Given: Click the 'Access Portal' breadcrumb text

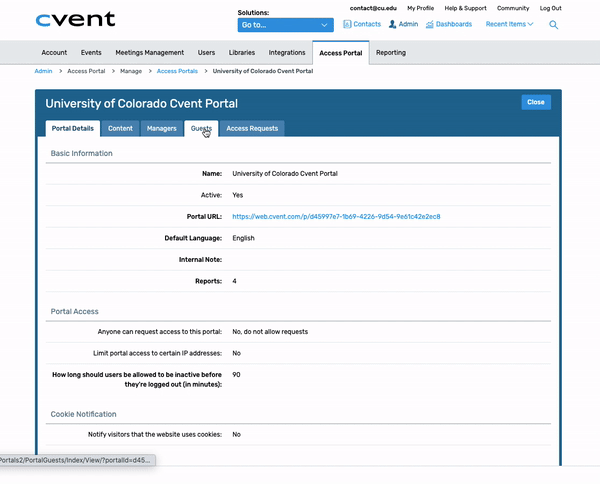Looking at the screenshot, I should pos(86,71).
